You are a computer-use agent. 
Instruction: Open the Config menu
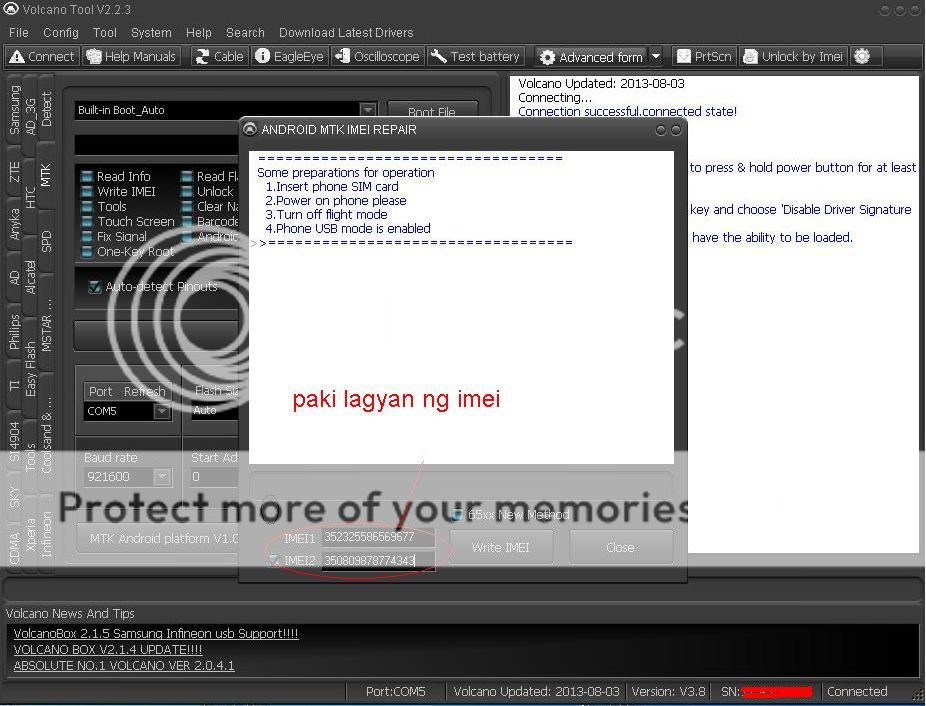61,32
